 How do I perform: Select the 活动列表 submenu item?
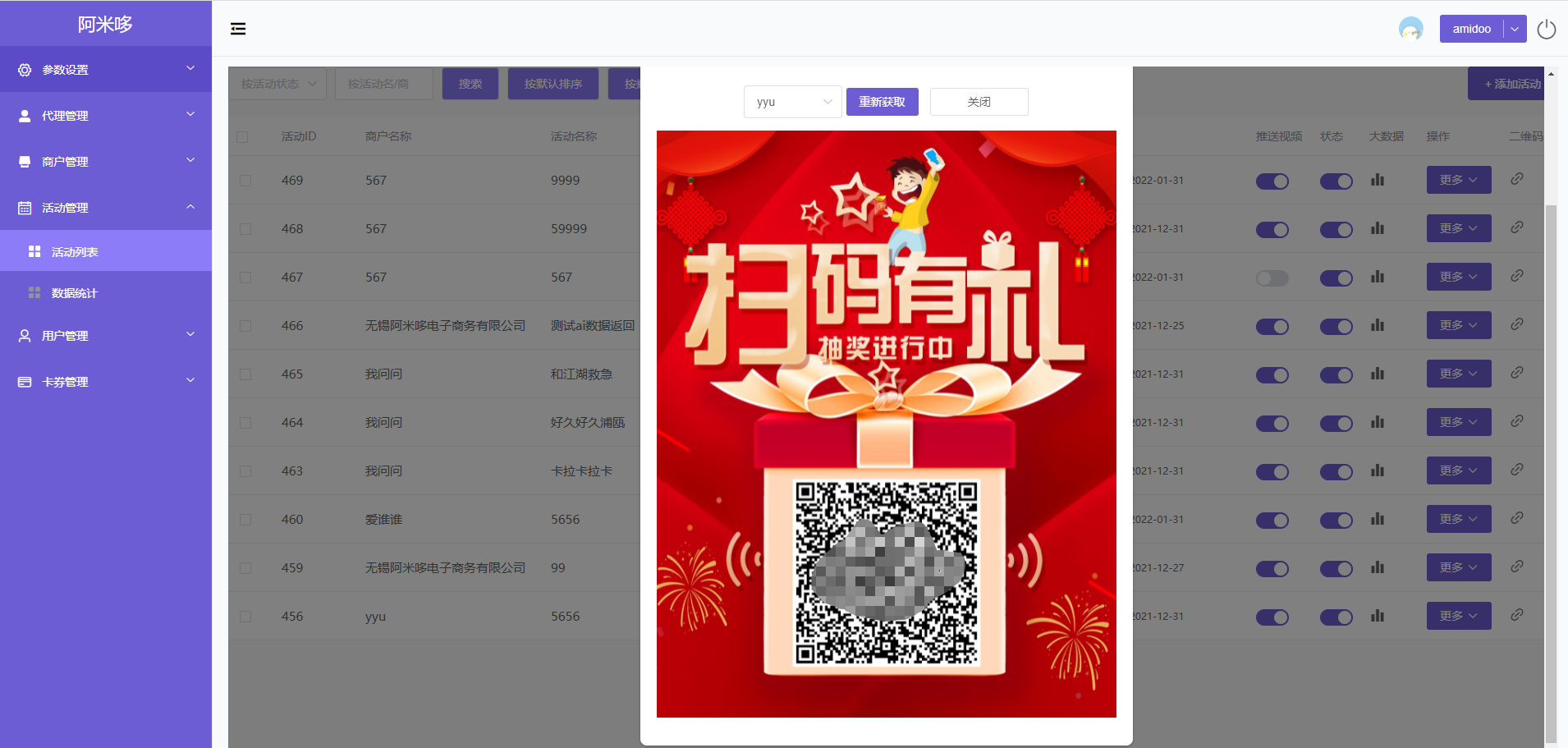(x=106, y=251)
